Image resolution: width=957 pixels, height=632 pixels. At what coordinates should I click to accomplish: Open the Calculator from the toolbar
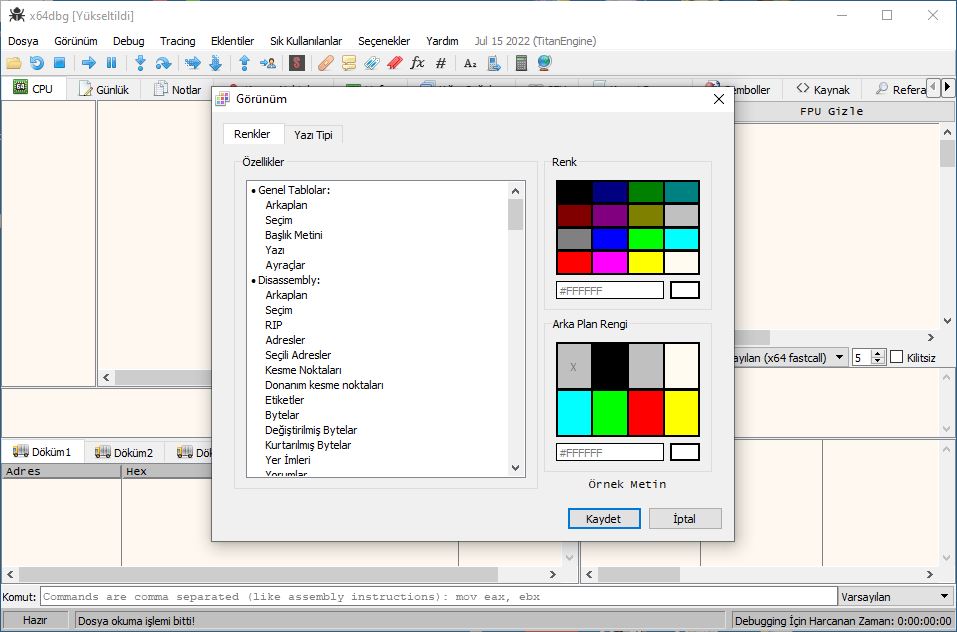point(521,63)
